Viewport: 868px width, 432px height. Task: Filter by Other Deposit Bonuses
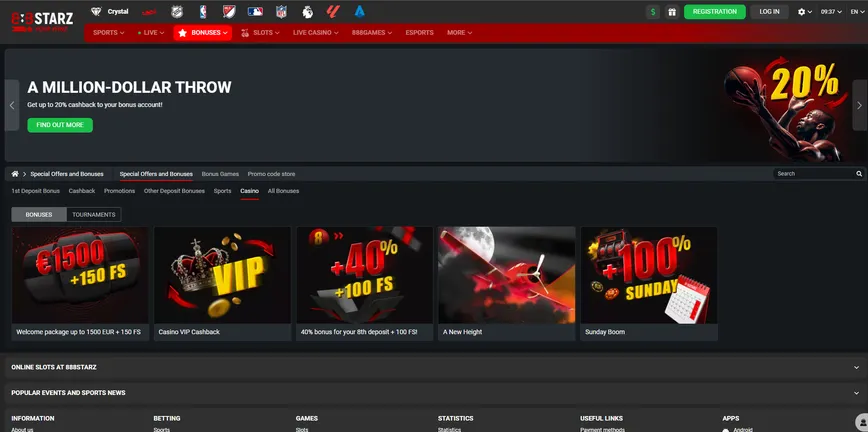click(x=174, y=191)
